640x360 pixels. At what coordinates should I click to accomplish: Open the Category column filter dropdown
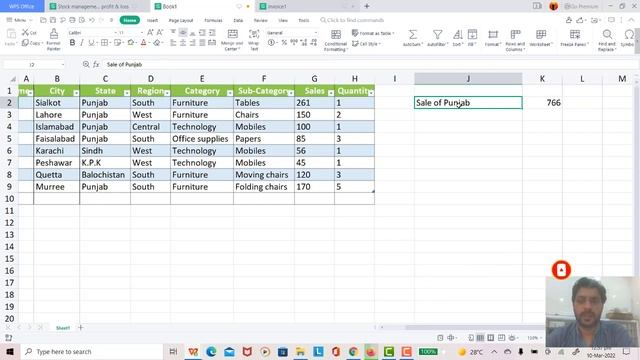tap(230, 93)
